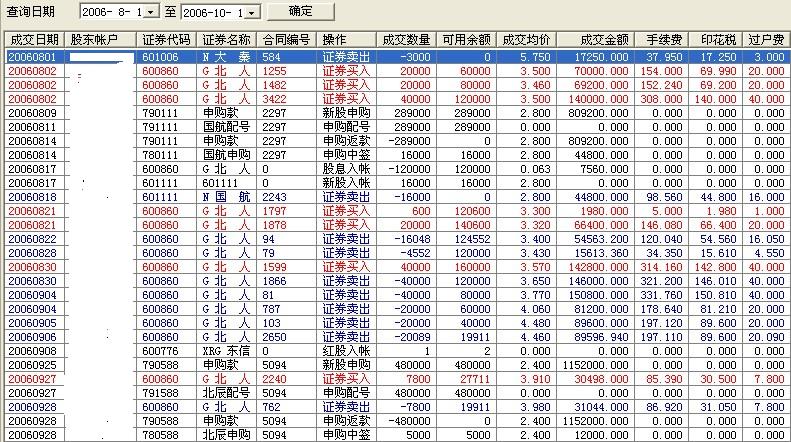The height and width of the screenshot is (442, 791).
Task: Click 新股入帐 operation cell
Action: pos(346,183)
